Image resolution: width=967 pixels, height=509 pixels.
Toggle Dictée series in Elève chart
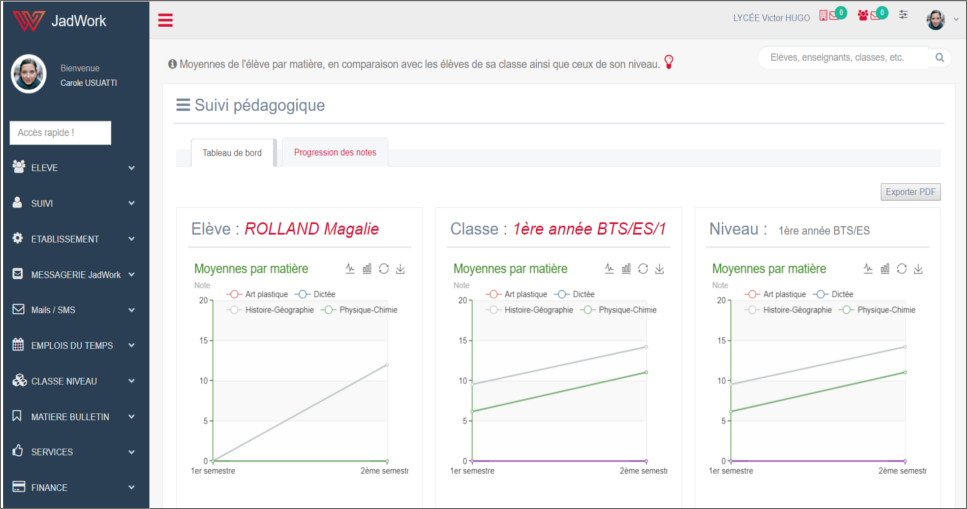click(x=315, y=294)
